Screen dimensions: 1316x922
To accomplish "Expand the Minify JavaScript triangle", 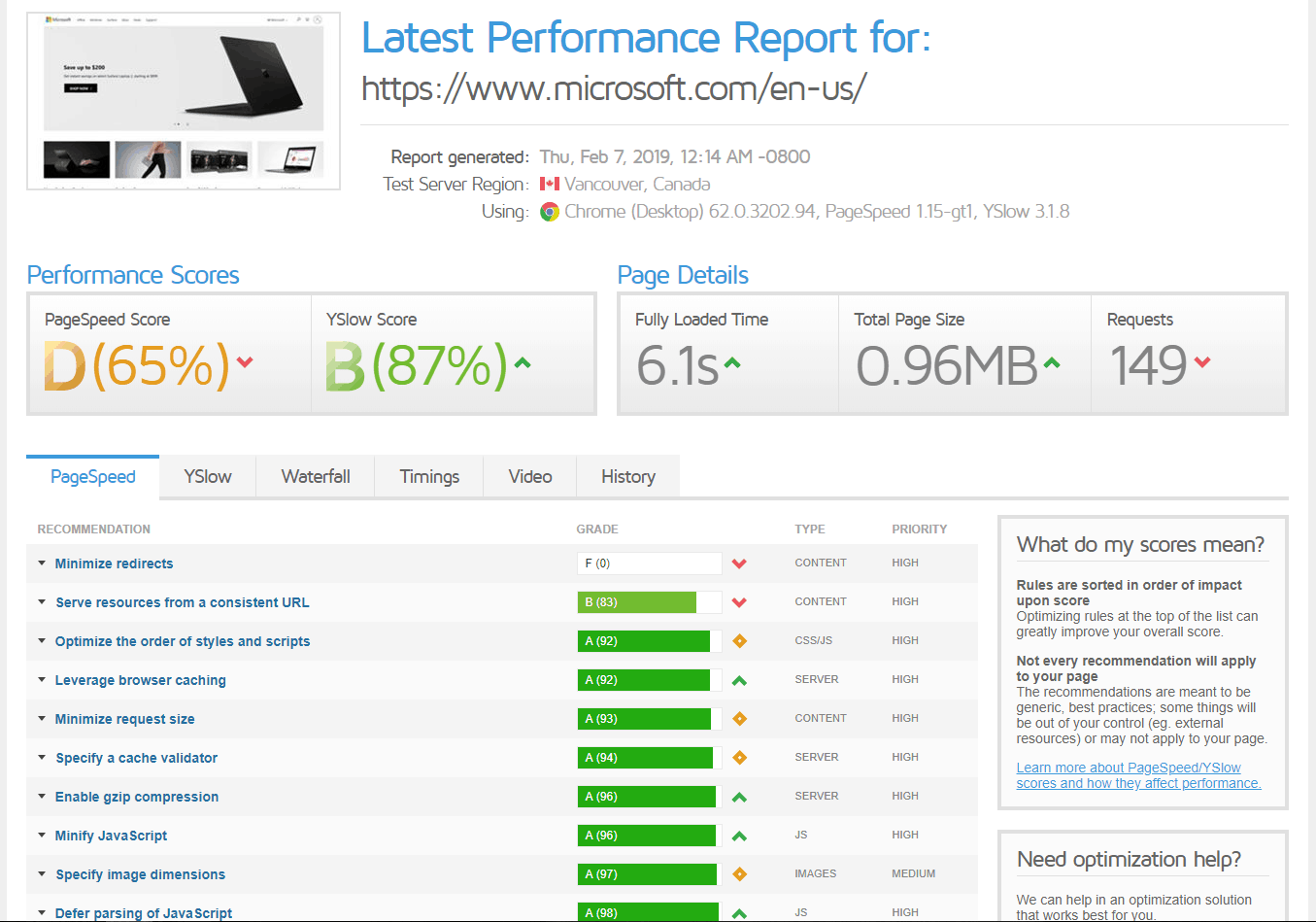I will tap(42, 835).
